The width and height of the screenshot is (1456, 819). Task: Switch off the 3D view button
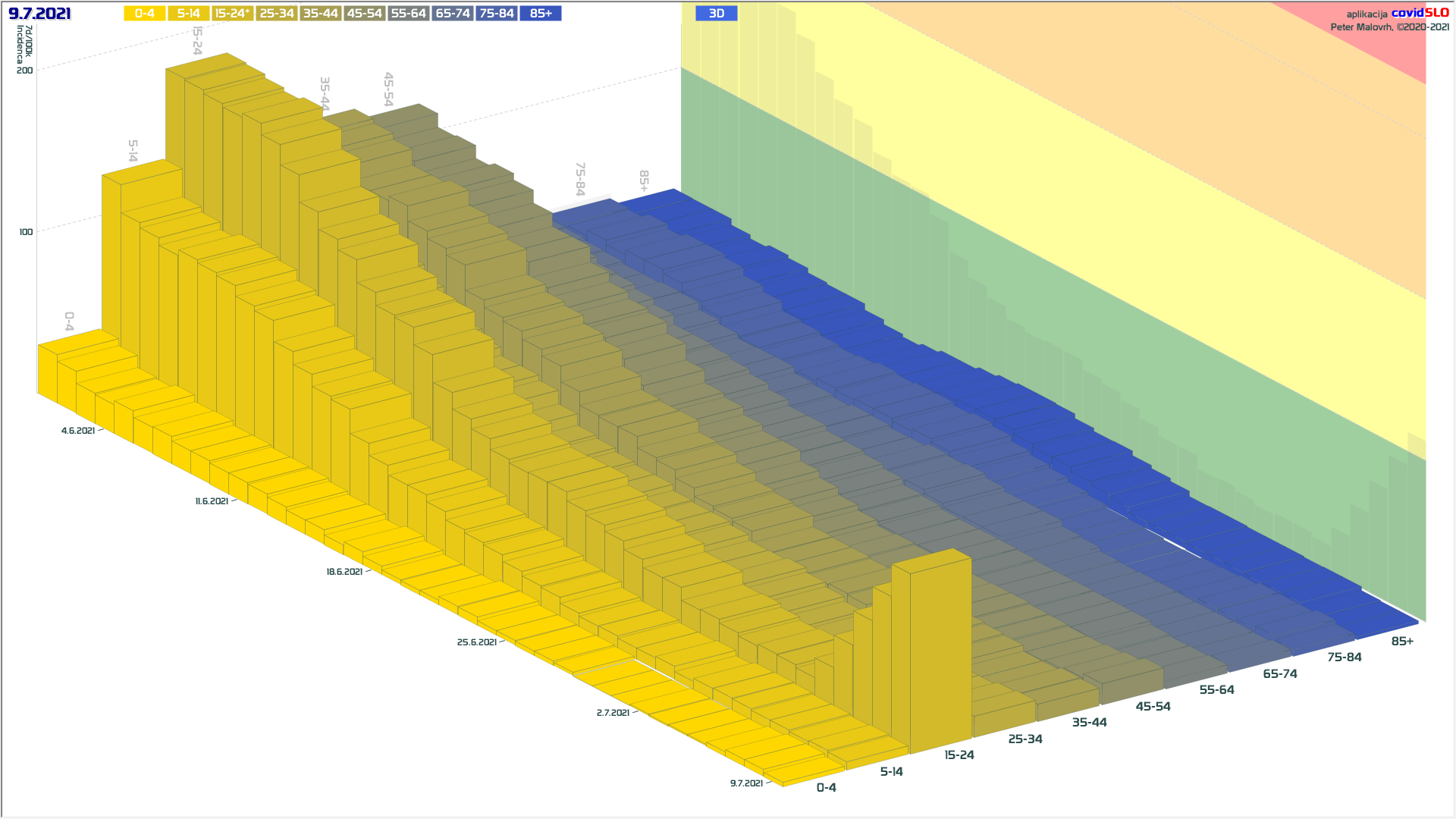[x=716, y=14]
